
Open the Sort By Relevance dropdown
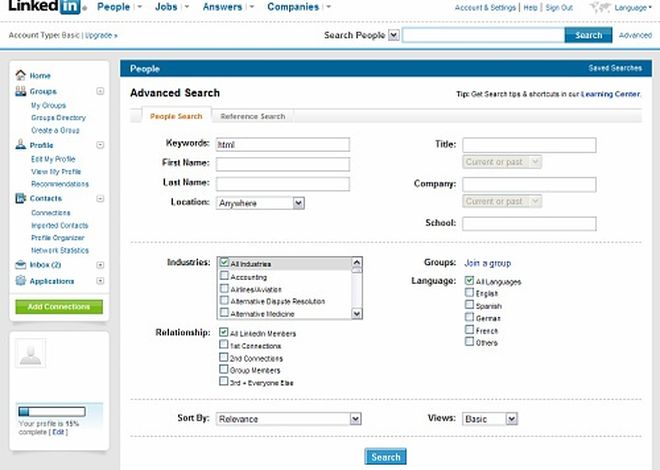click(x=289, y=419)
